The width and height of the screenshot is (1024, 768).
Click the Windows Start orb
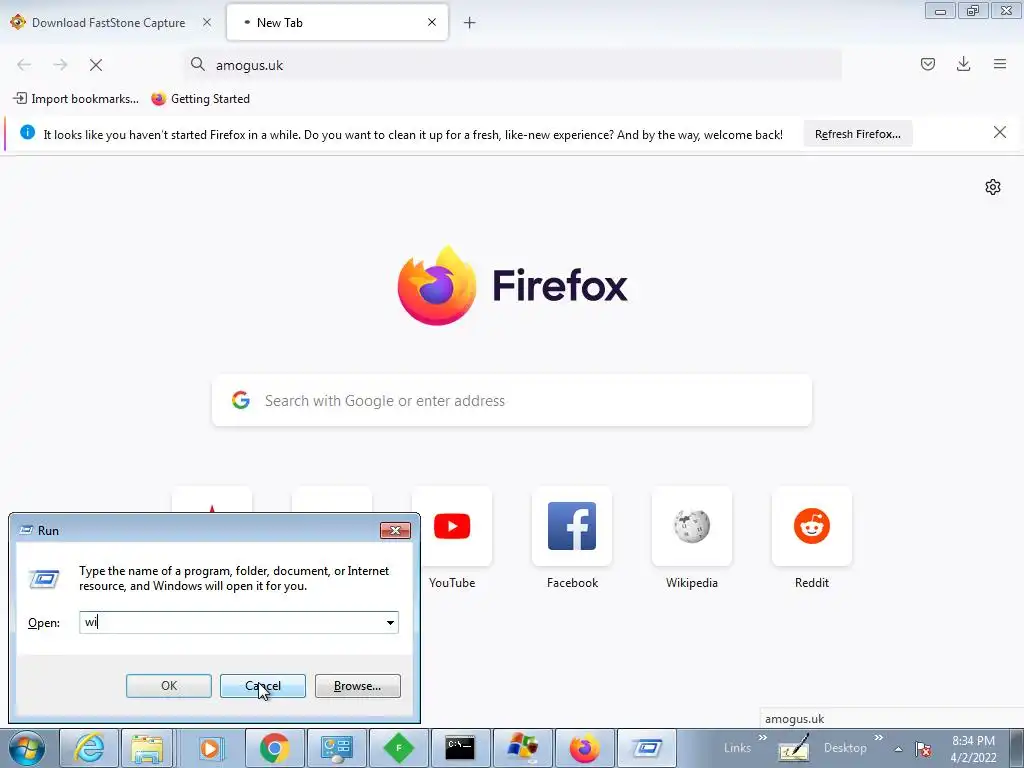tap(27, 748)
